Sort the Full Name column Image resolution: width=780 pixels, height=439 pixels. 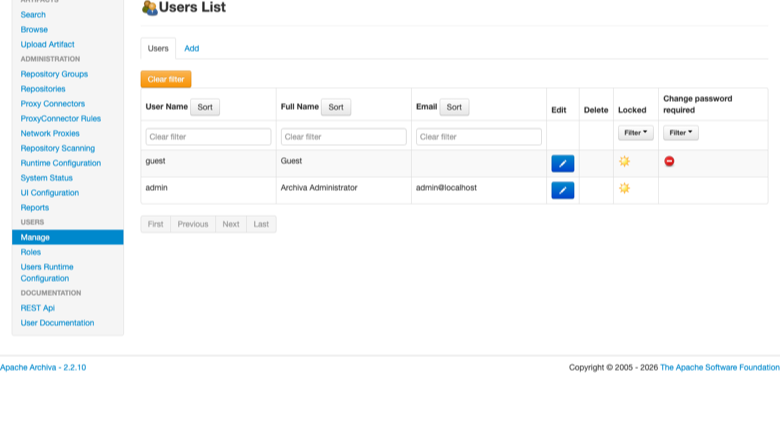336,107
